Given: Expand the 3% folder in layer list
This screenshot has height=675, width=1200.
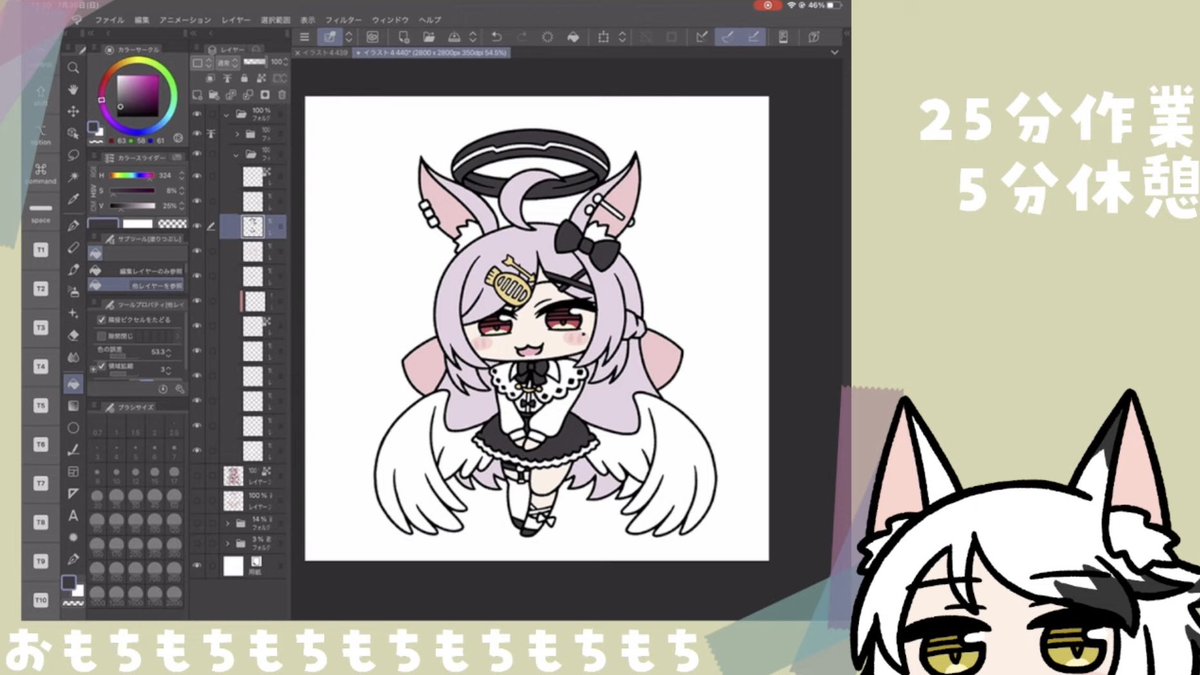Looking at the screenshot, I should [227, 543].
